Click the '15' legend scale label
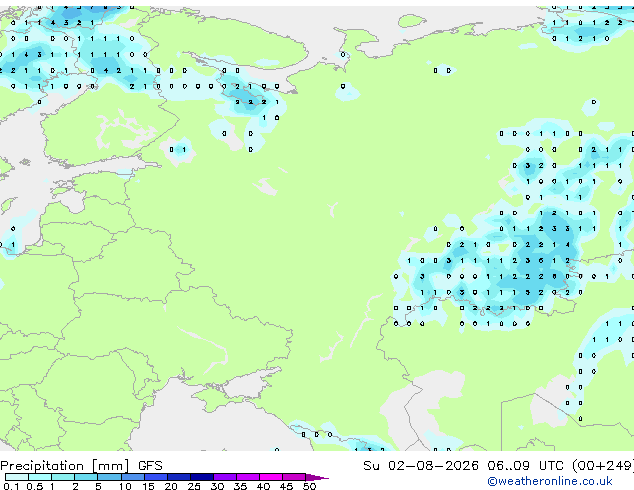Viewport: 634px width, 490px height. (148, 486)
